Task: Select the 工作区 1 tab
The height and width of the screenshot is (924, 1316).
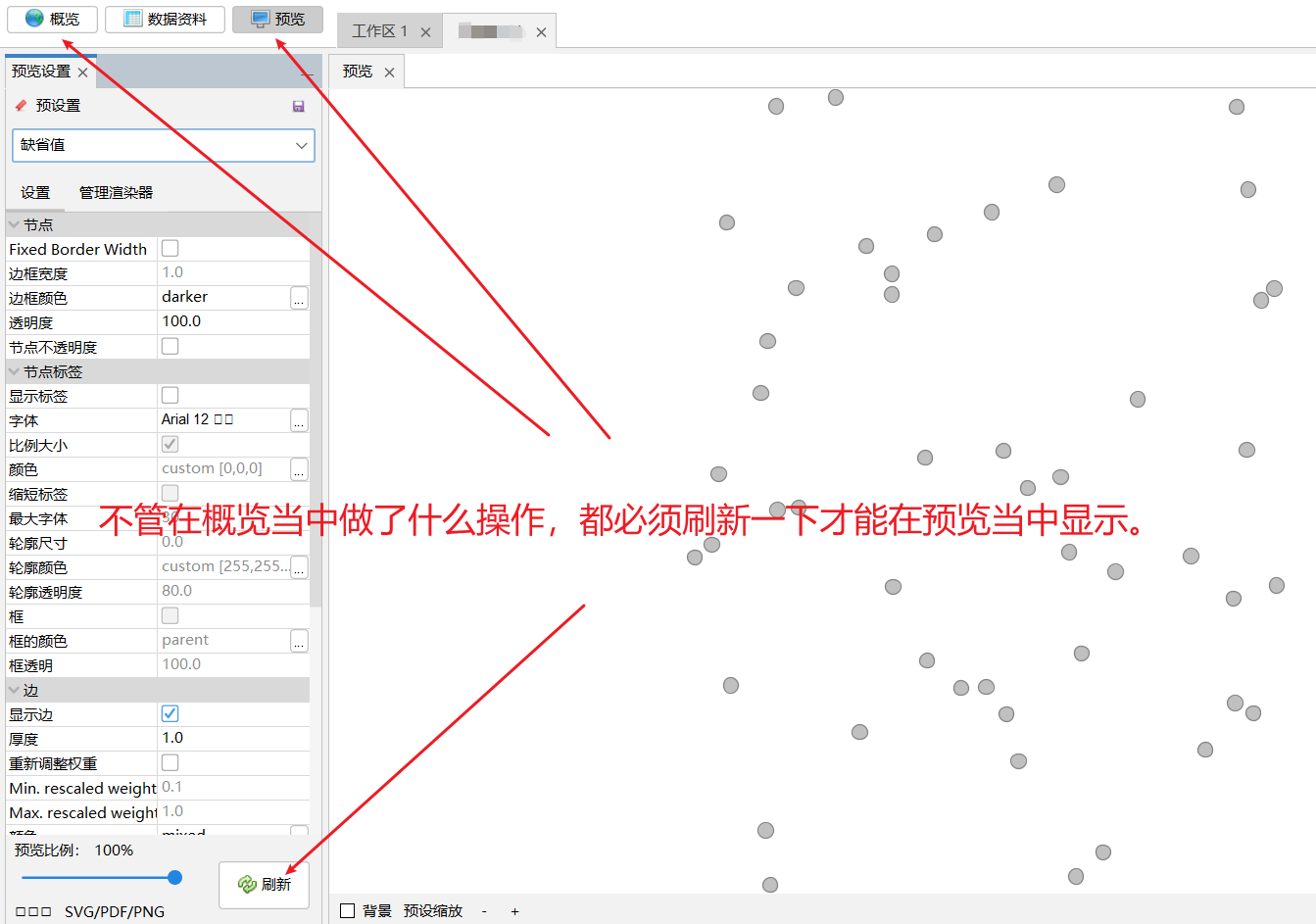Action: (380, 30)
